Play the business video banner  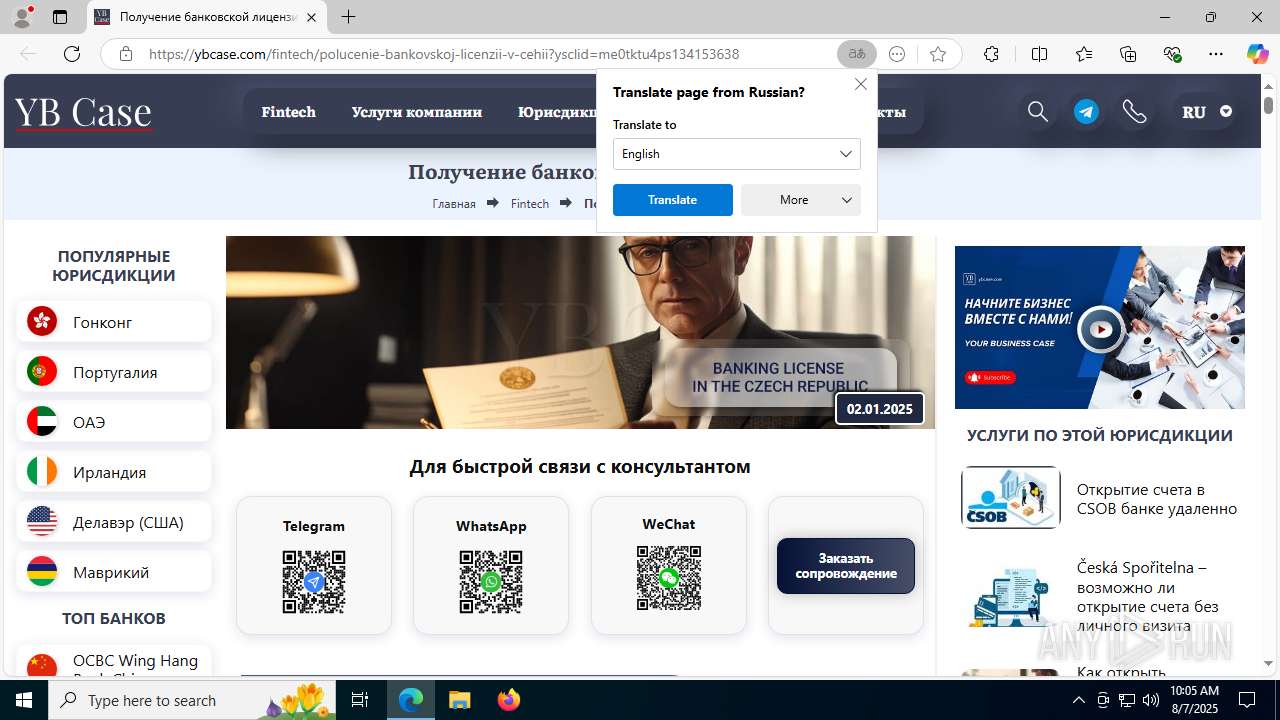(x=1100, y=329)
